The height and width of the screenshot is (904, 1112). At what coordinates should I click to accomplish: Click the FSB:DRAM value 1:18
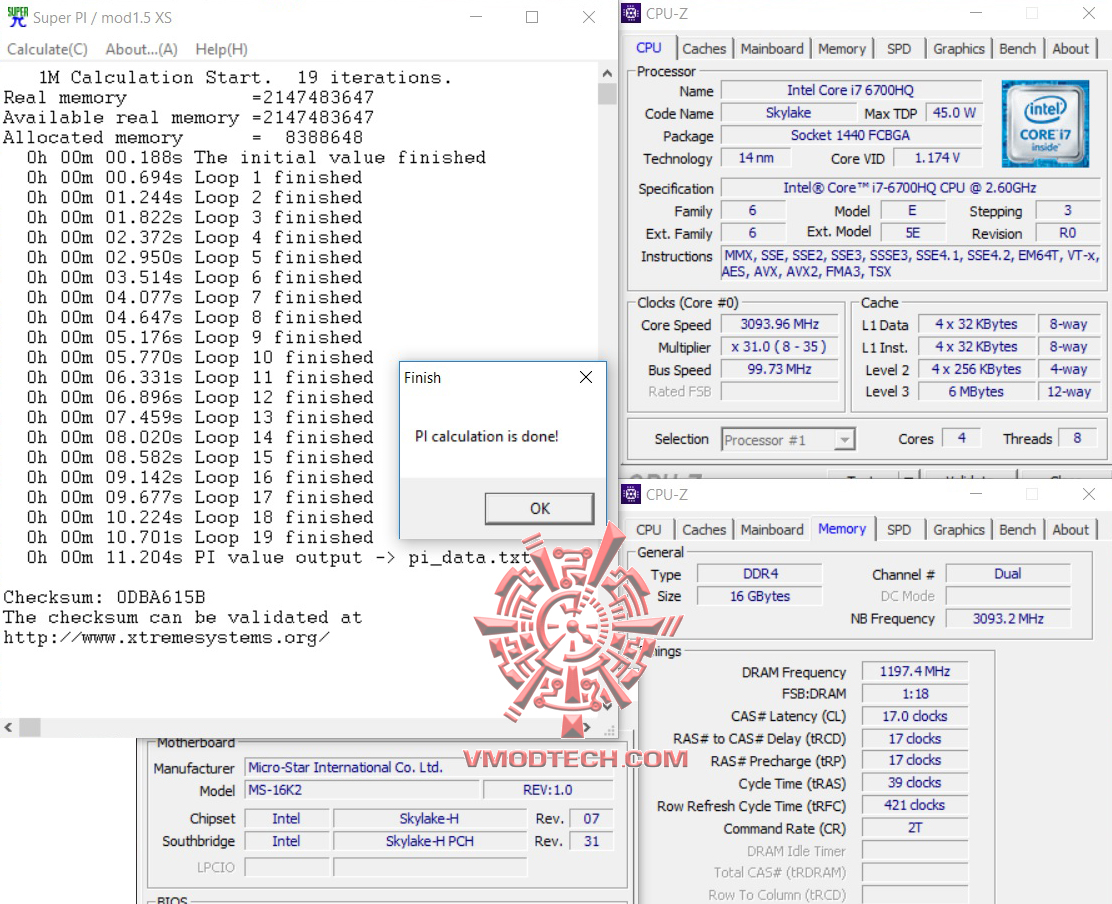pyautogui.click(x=914, y=694)
